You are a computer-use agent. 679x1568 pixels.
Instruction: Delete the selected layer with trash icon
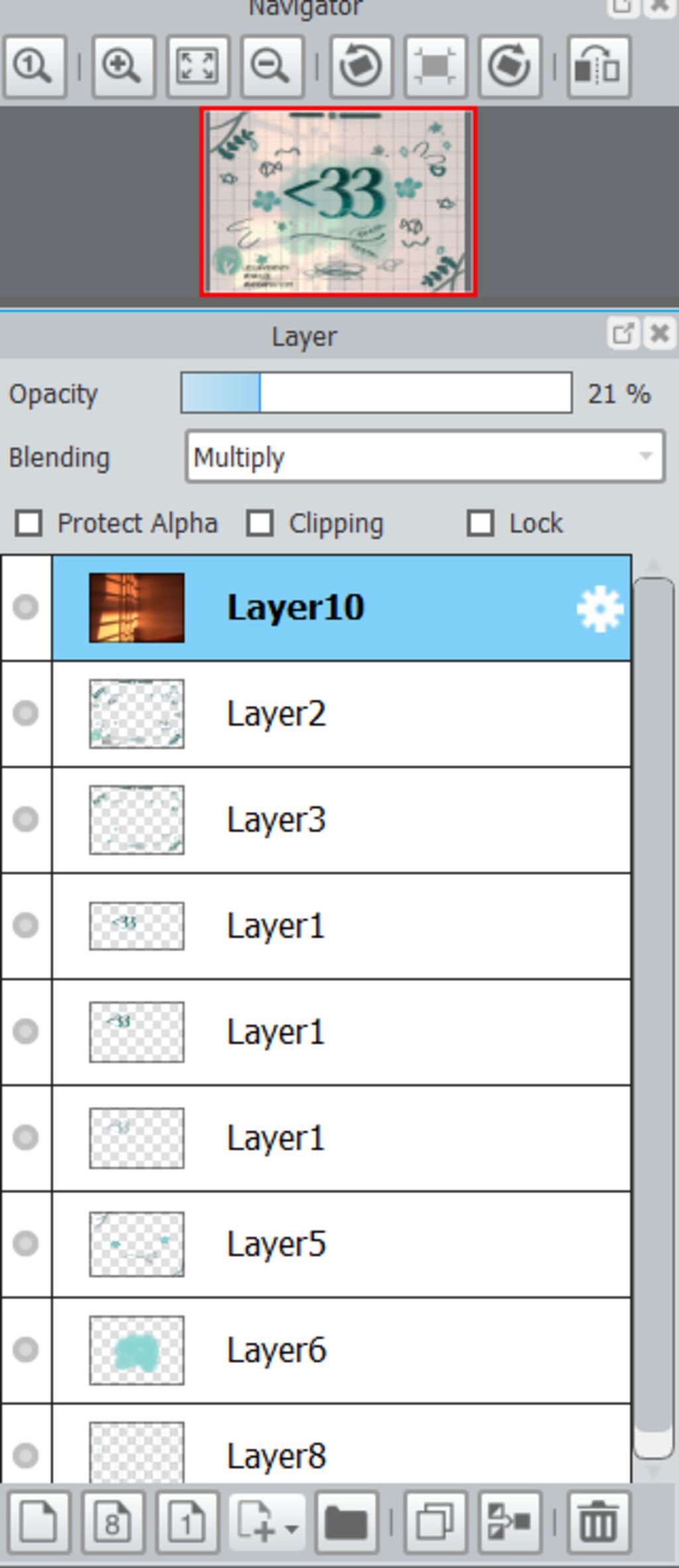tap(599, 1522)
